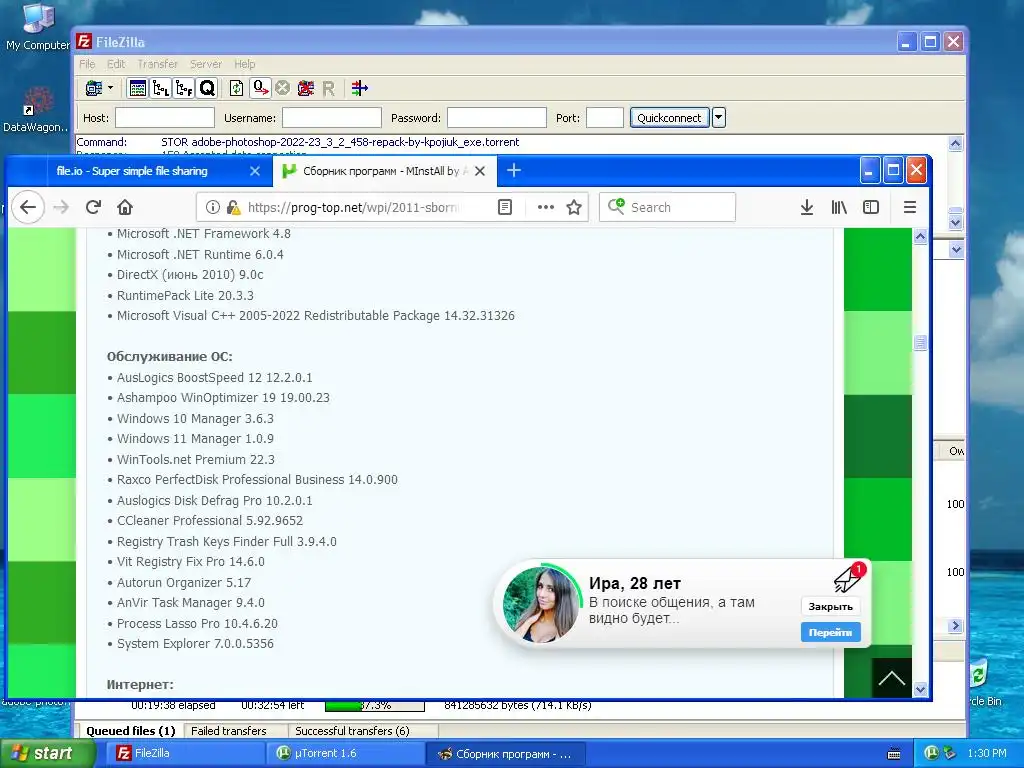Focus the Port input field

(605, 118)
